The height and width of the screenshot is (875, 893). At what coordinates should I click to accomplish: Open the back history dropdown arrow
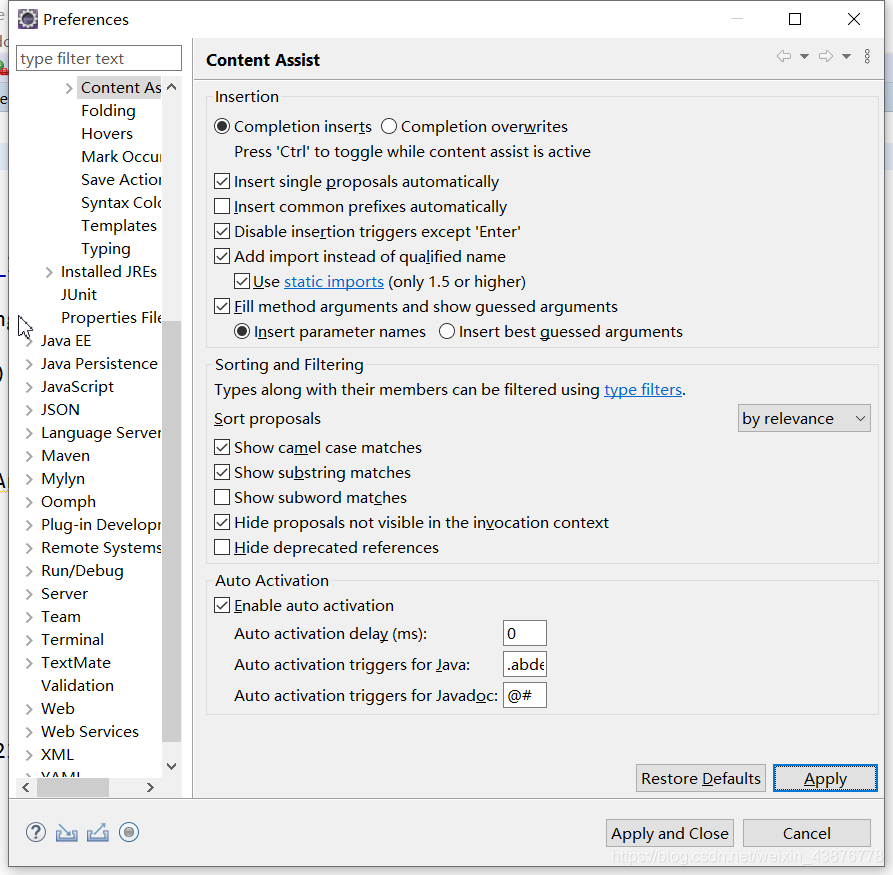804,56
